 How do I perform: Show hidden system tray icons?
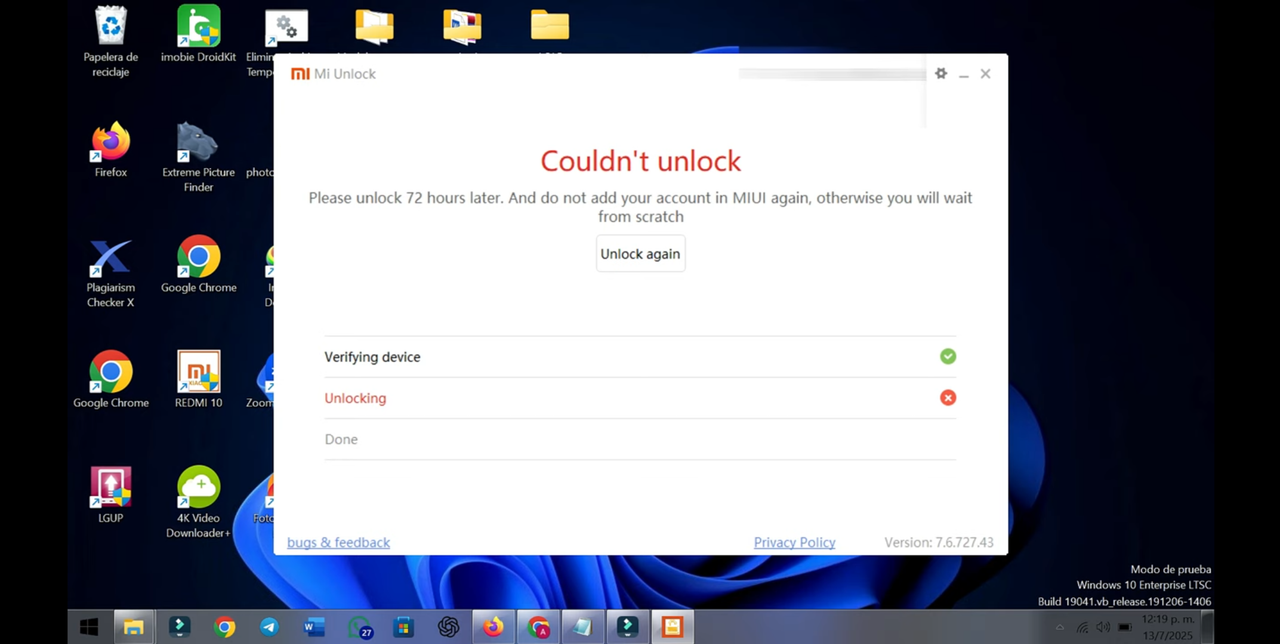tap(1060, 627)
